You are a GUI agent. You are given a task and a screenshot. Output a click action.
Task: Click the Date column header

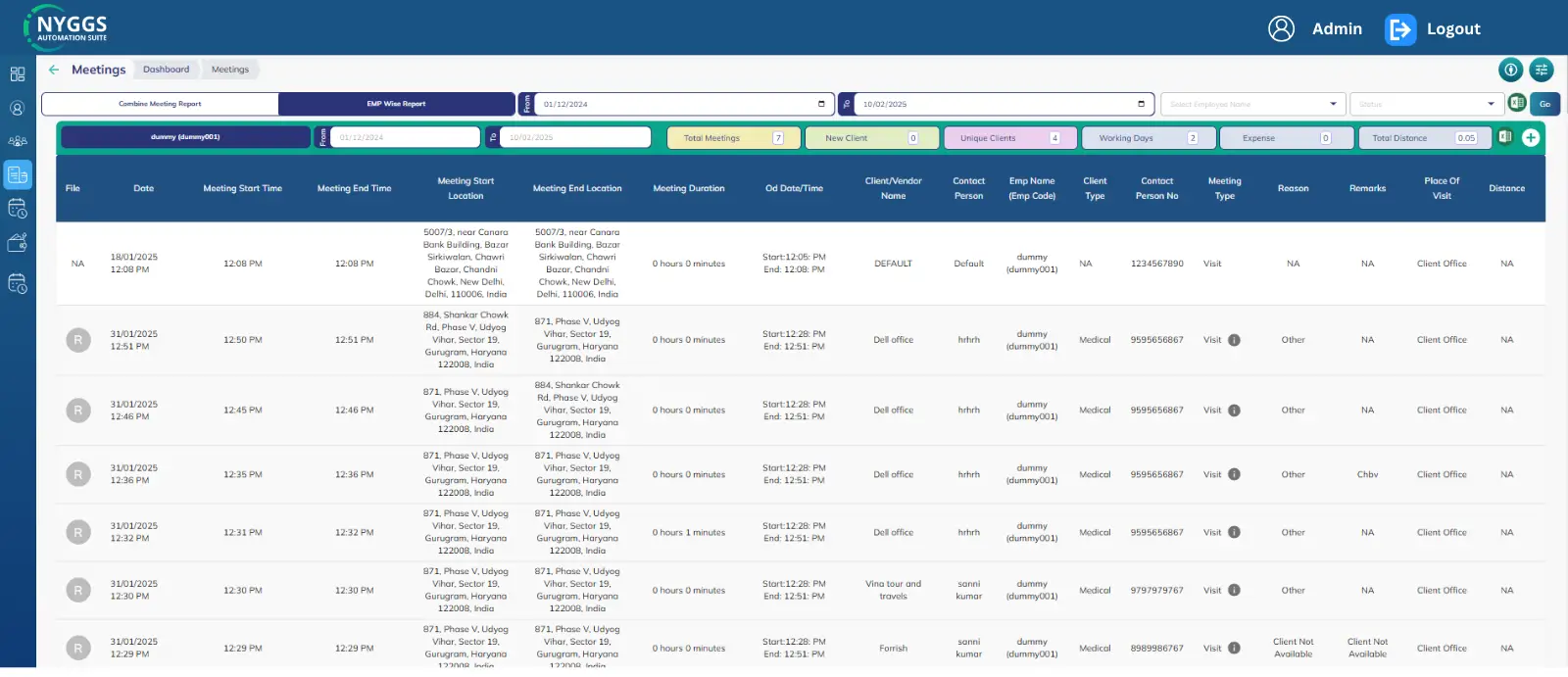click(x=144, y=188)
